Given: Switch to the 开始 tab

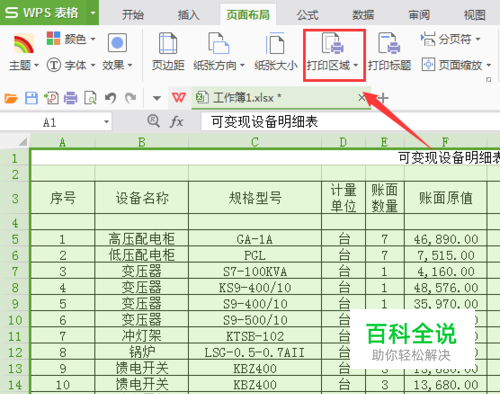Looking at the screenshot, I should pos(133,15).
